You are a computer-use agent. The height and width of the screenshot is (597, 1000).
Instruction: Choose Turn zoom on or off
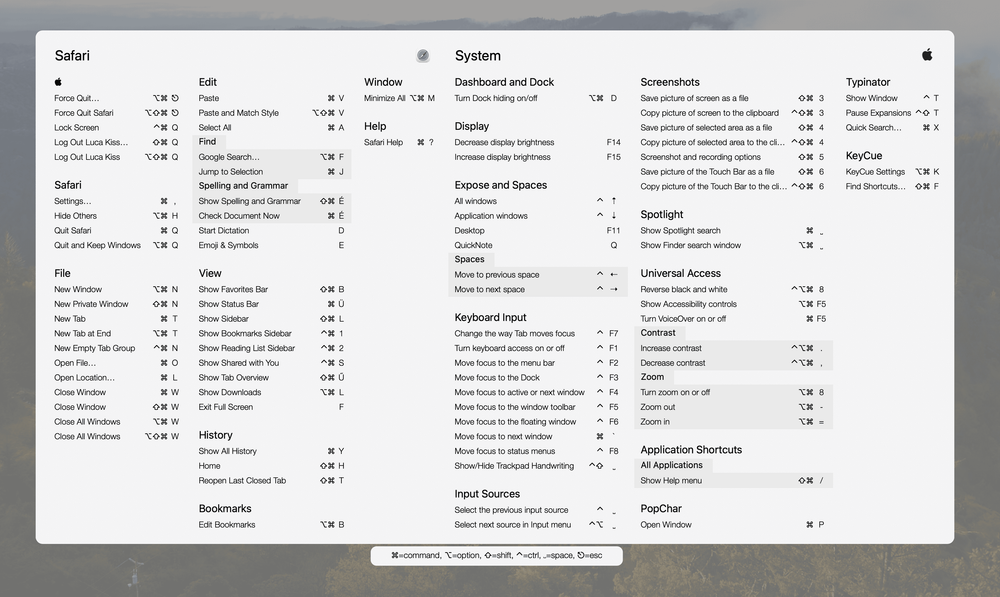click(x=733, y=392)
